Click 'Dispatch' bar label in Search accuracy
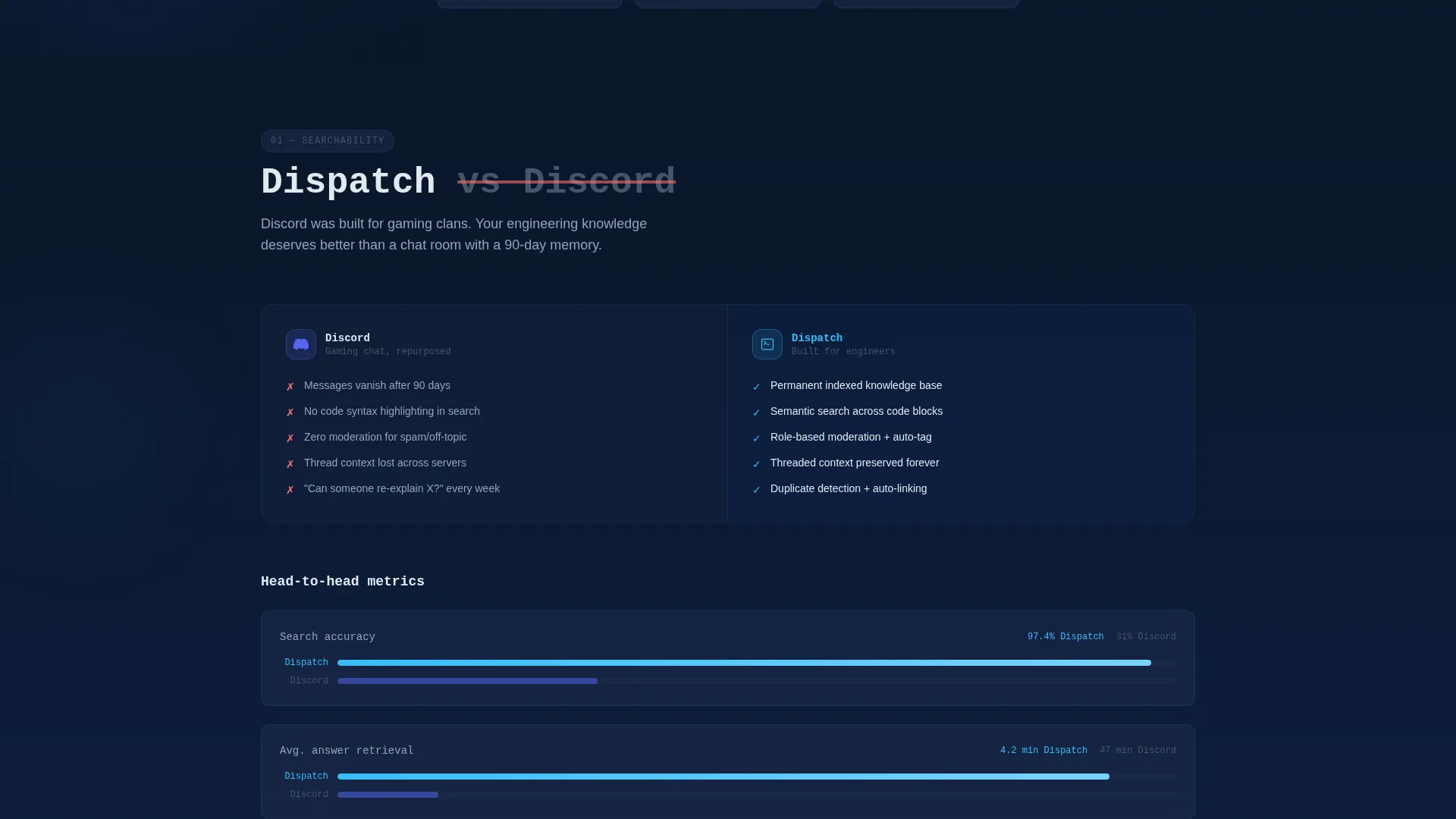 tap(306, 663)
